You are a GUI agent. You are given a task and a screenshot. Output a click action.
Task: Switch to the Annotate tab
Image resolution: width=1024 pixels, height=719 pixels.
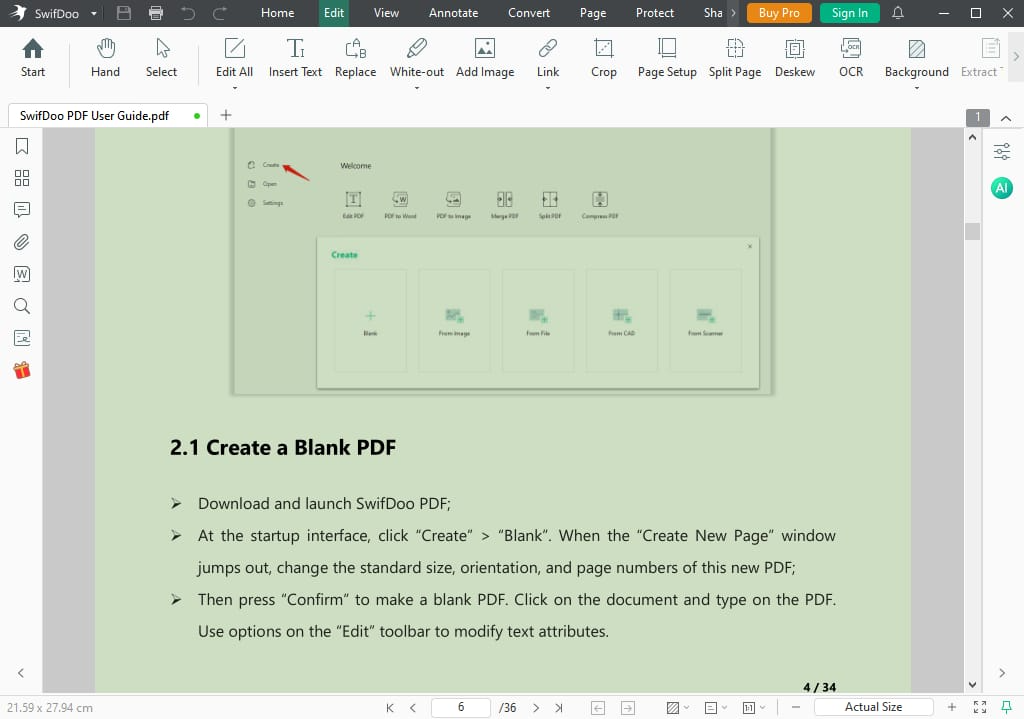coord(453,13)
